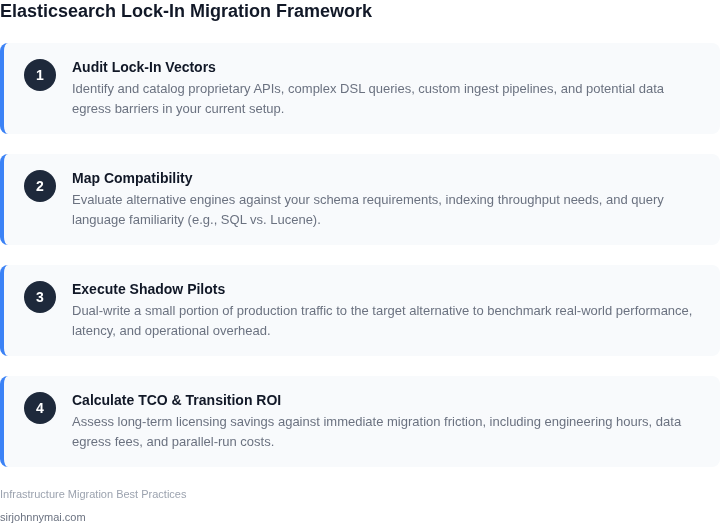The height and width of the screenshot is (523, 720).
Task: Click the description starting 'Identify and catalog proprietary APIs'
Action: 368,99
